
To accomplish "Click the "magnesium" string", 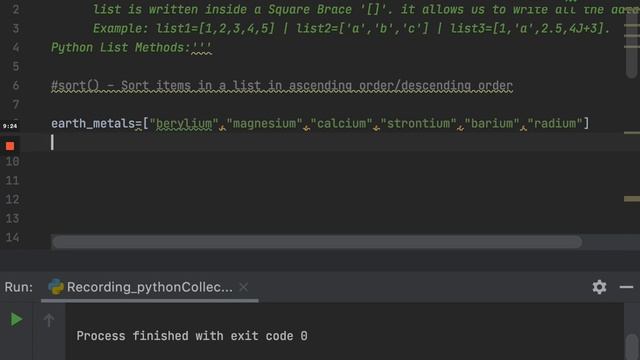I will (x=264, y=123).
